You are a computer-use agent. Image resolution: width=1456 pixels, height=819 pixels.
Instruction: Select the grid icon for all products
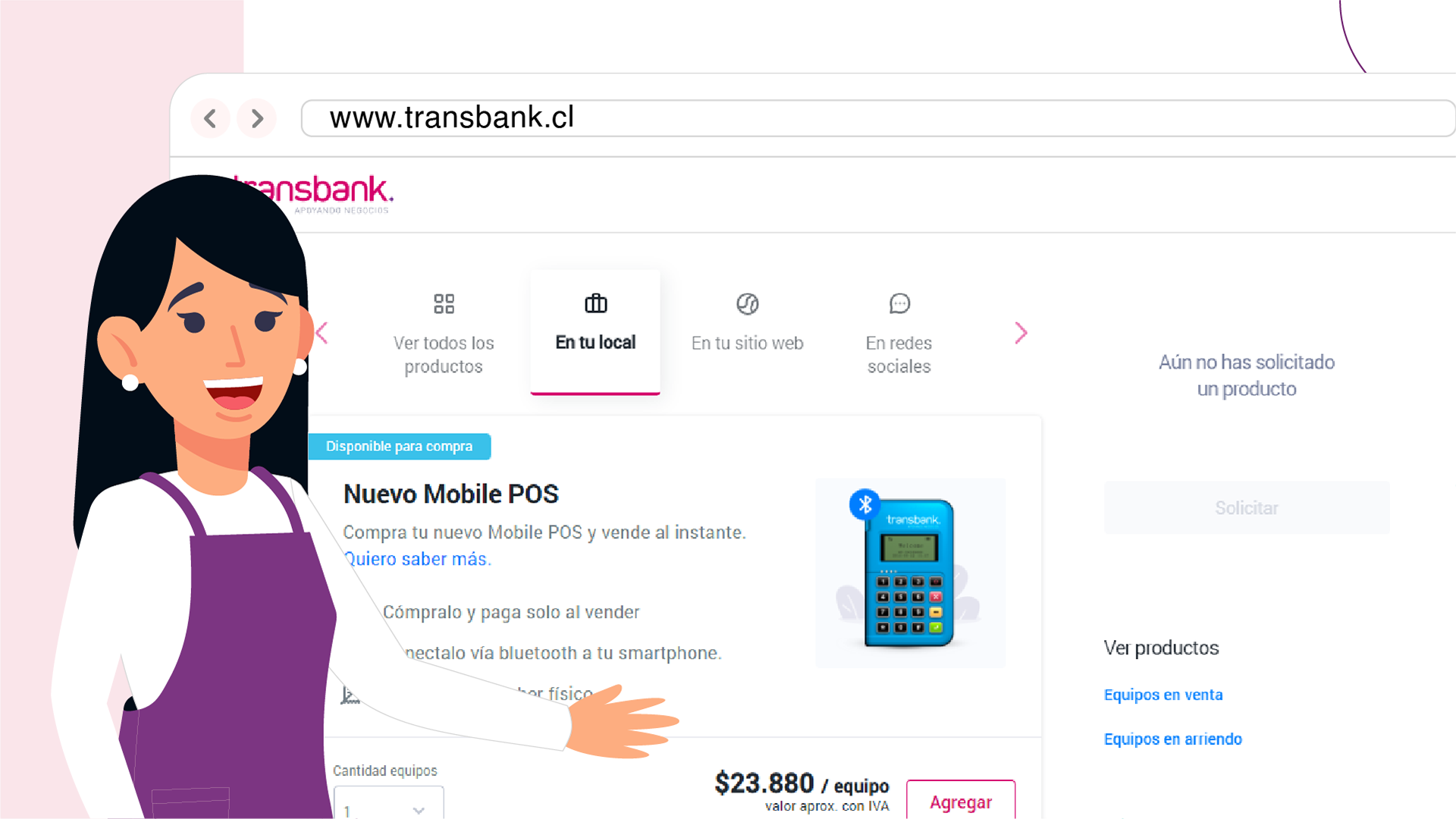[444, 304]
